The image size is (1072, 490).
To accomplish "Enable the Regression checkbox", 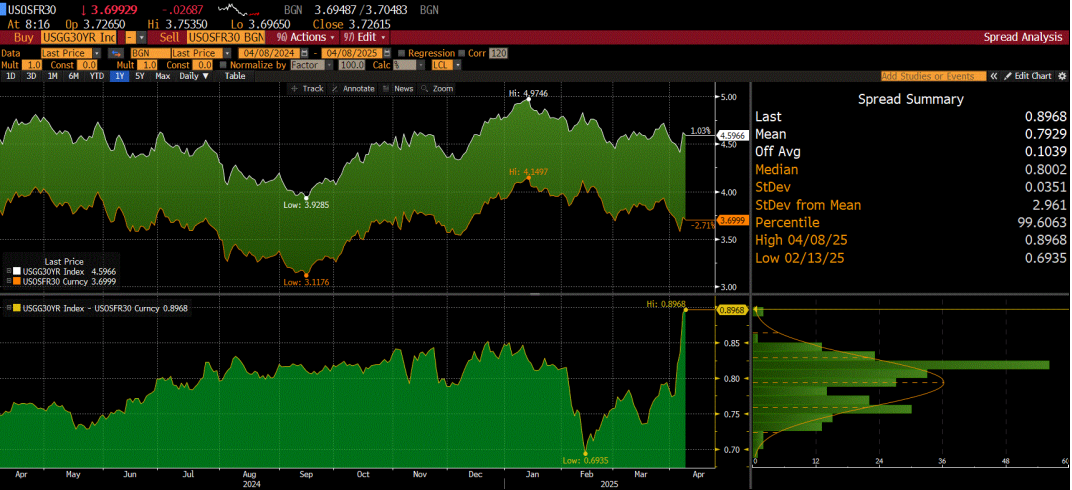I will click(x=402, y=52).
